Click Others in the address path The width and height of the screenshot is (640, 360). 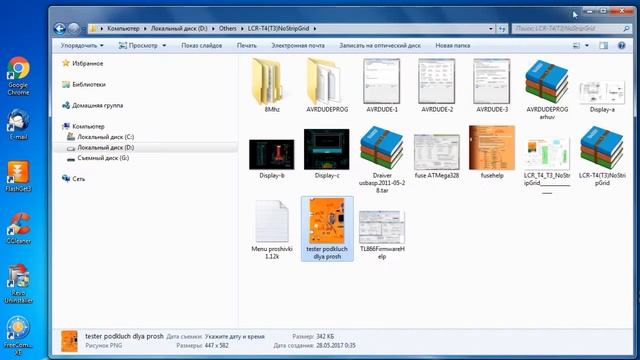(227, 29)
